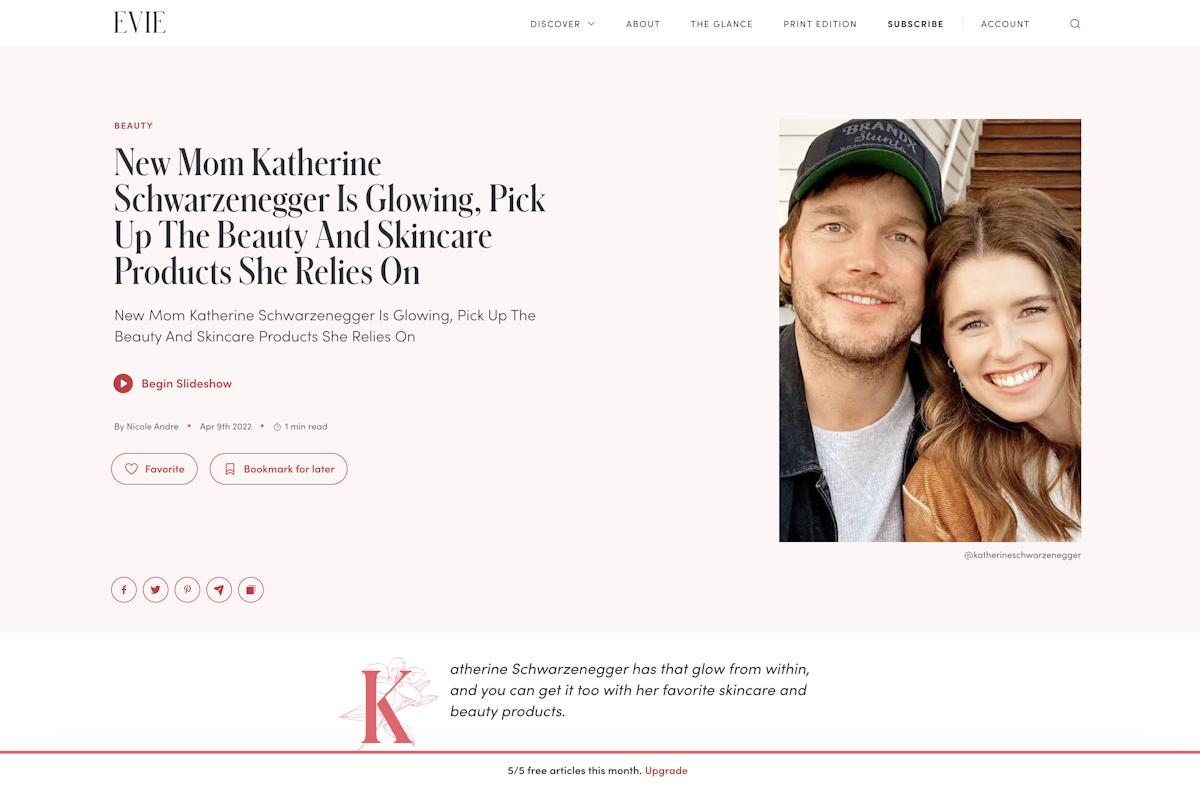Toggle Favorite heart button
The height and width of the screenshot is (790, 1200).
coord(154,469)
